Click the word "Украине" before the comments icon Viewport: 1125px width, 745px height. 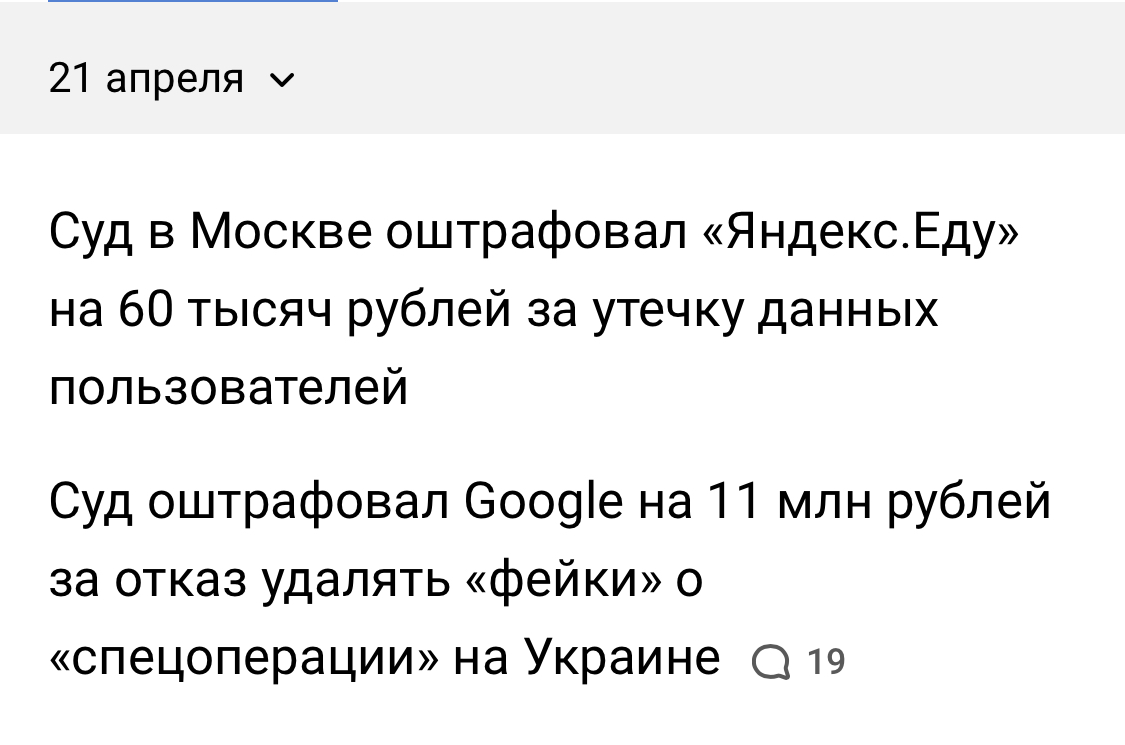(x=622, y=657)
